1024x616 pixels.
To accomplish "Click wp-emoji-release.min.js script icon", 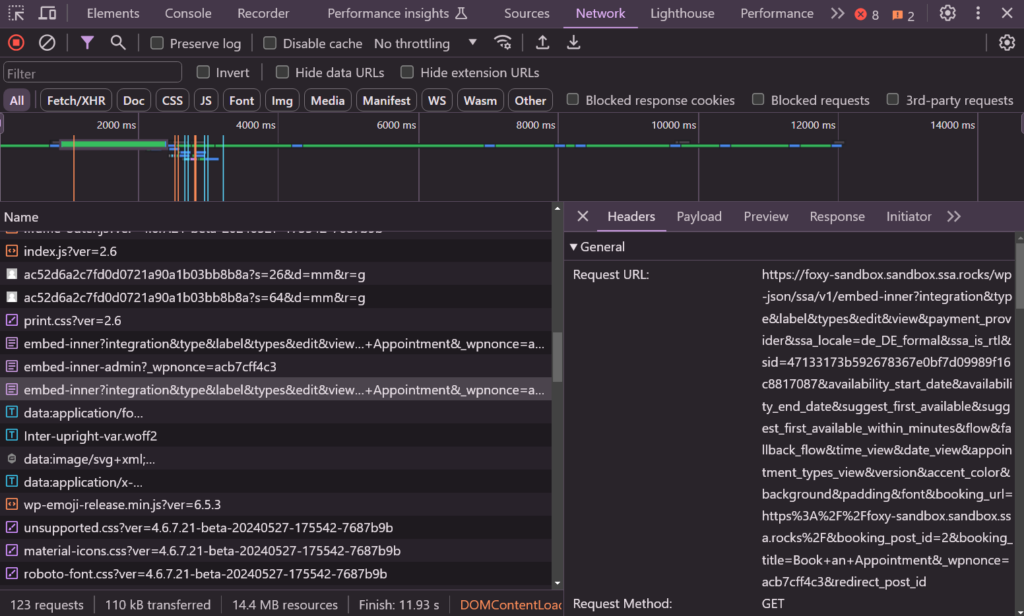I will click(12, 504).
